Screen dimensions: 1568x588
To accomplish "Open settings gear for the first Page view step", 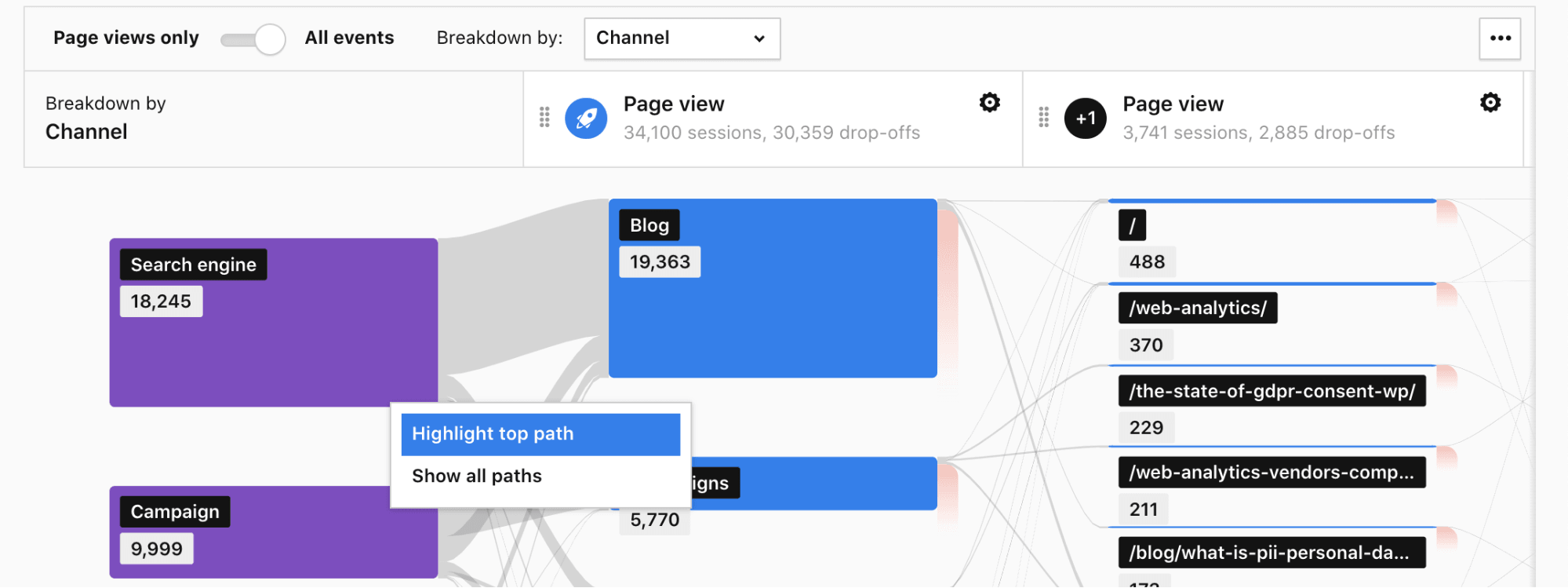I will pyautogui.click(x=990, y=103).
